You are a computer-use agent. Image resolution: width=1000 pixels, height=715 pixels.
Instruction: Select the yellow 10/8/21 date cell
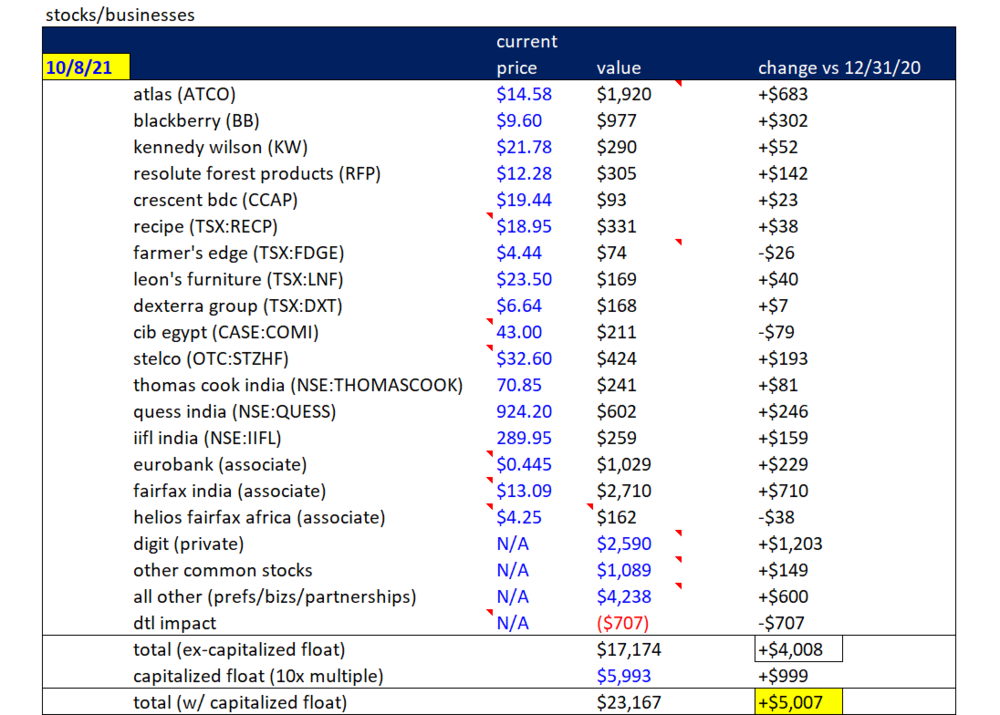86,67
